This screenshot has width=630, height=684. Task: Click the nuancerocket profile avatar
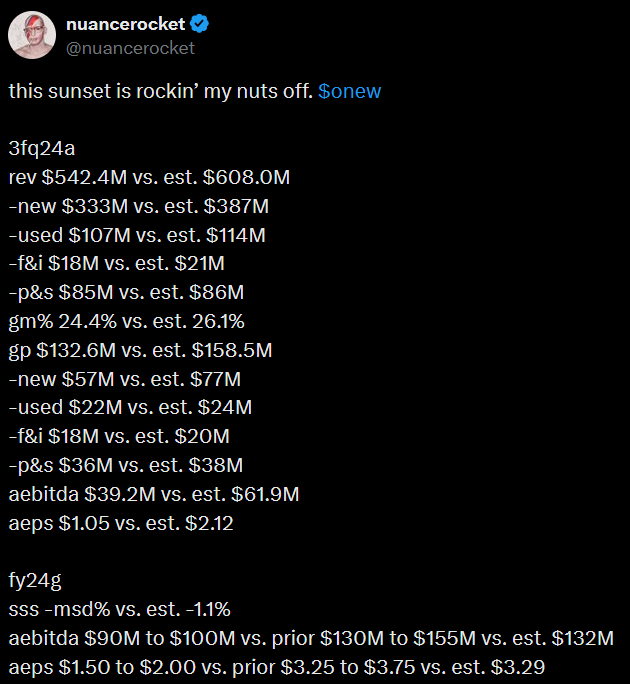(x=31, y=37)
